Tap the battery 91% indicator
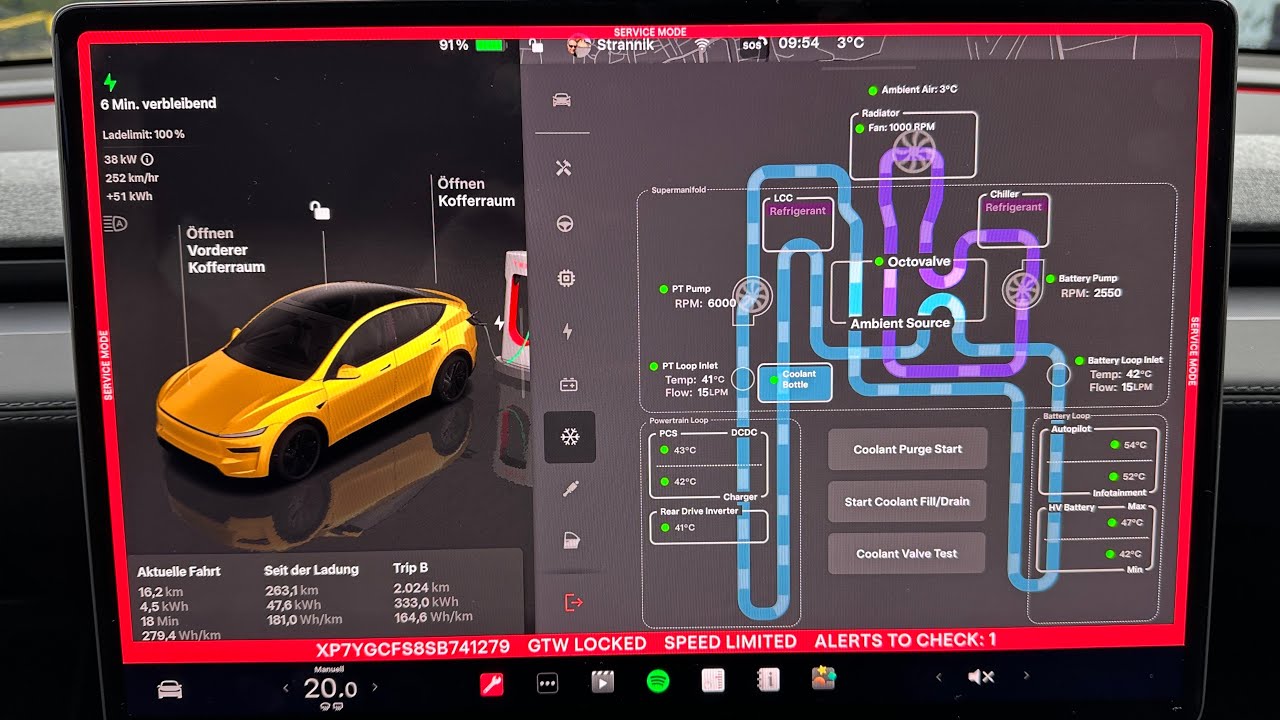The height and width of the screenshot is (720, 1280). [x=472, y=45]
